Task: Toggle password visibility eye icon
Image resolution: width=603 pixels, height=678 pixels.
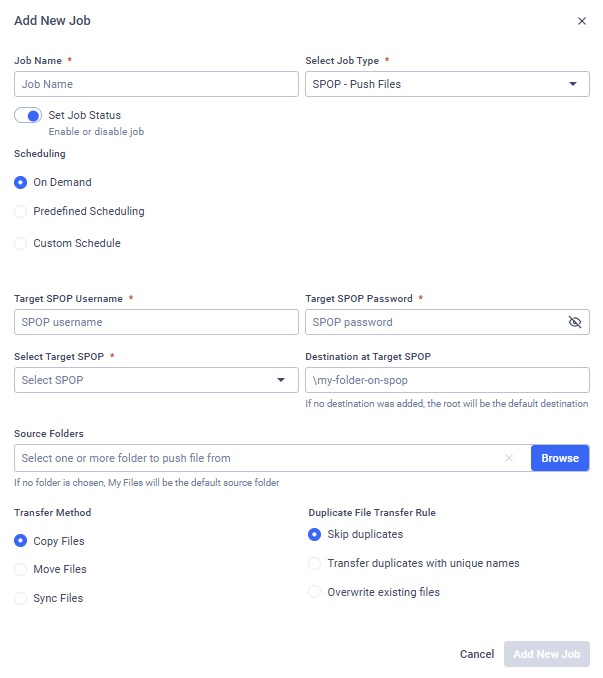Action: (x=574, y=322)
